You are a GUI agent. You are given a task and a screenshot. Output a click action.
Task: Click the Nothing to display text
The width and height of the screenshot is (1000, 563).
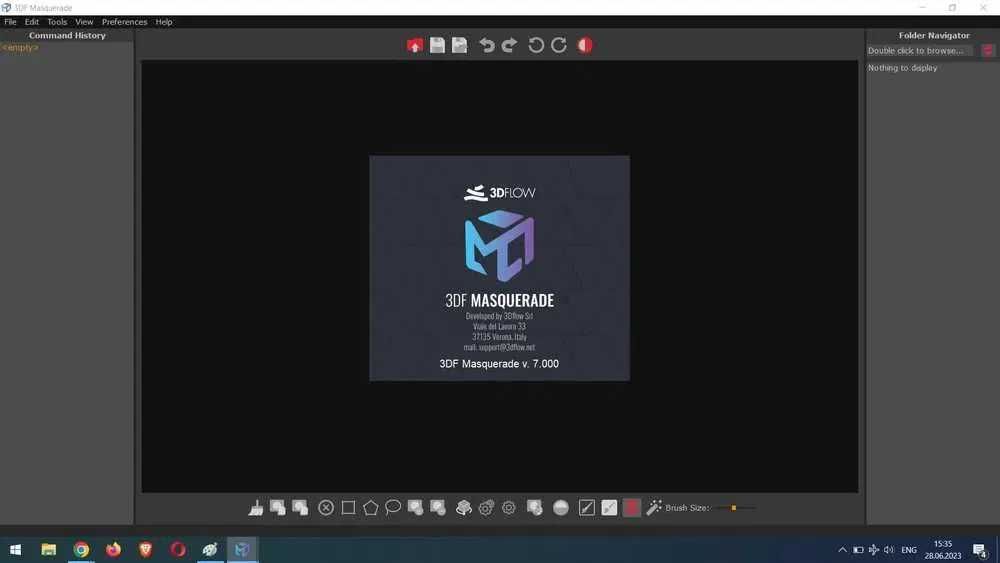[902, 68]
